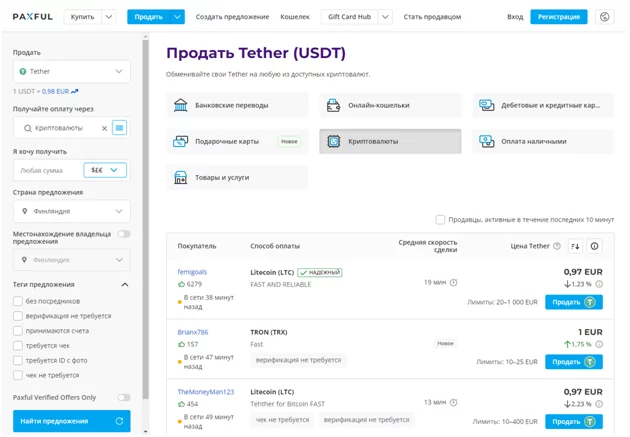
Task: Click the EUR rate trend chart icon
Action: pyautogui.click(x=75, y=91)
